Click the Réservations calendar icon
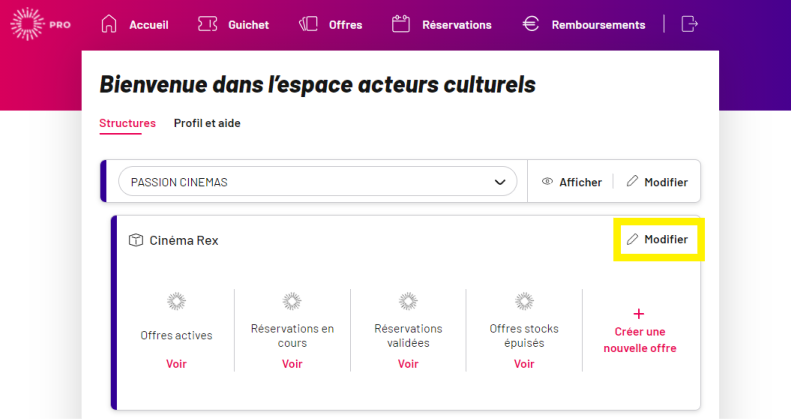 click(x=401, y=24)
